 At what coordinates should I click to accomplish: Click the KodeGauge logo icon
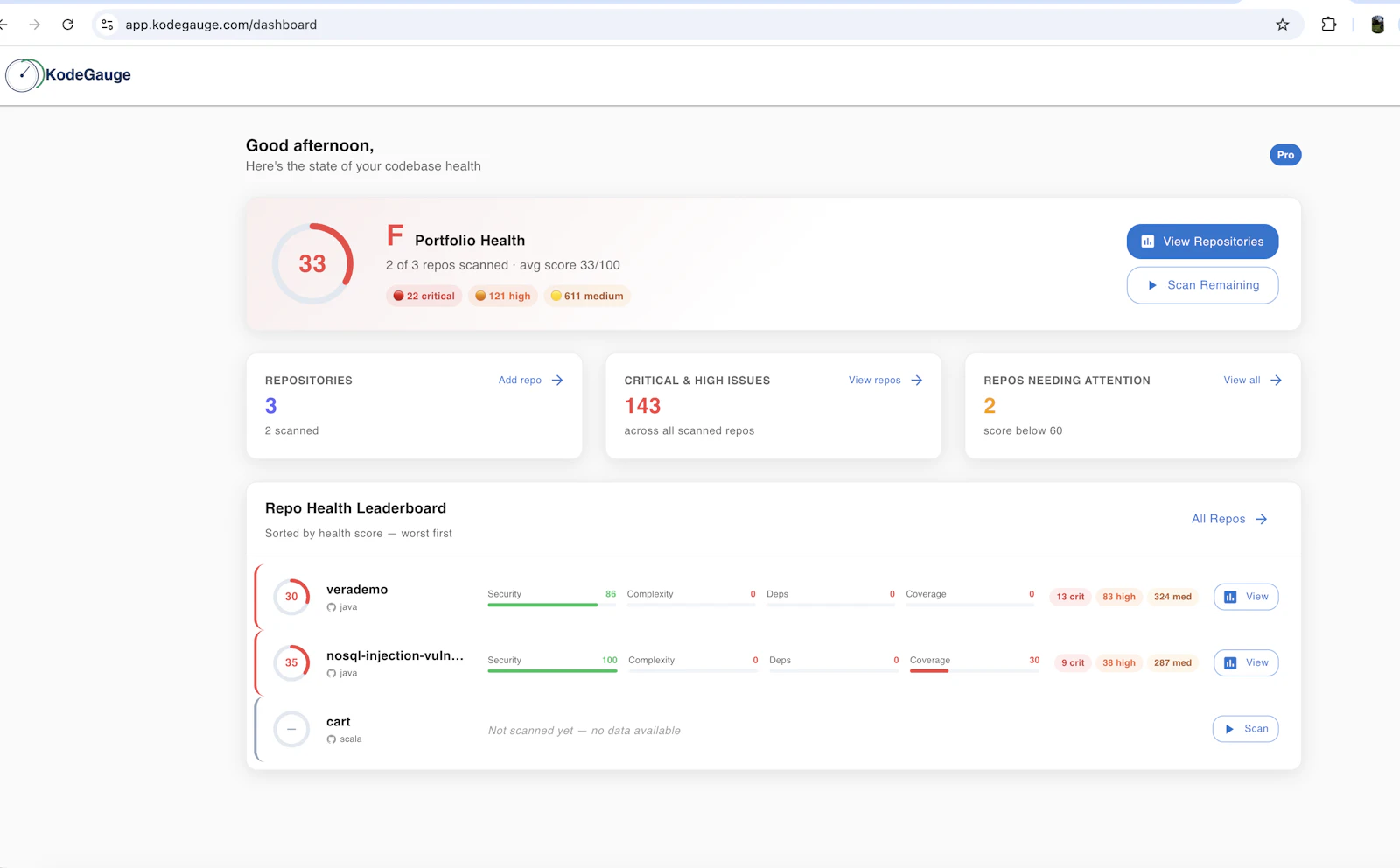[24, 75]
